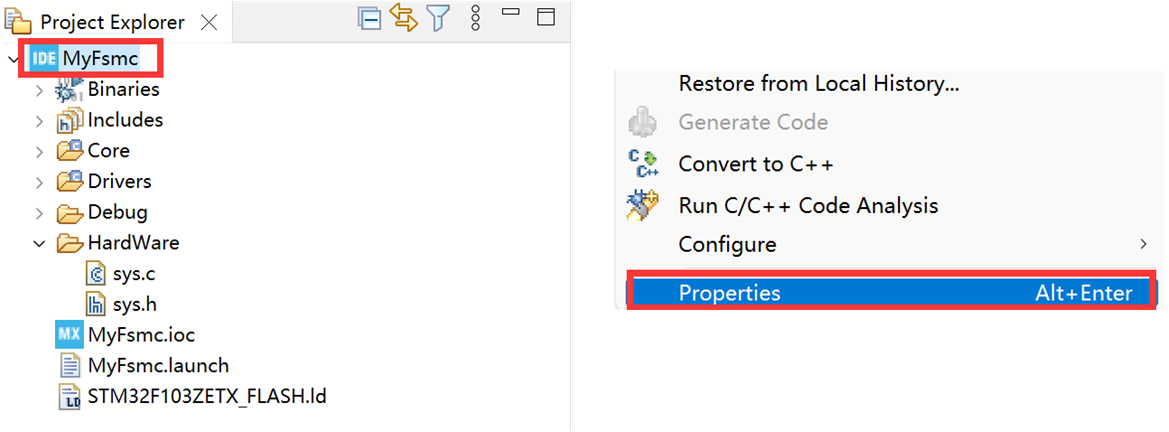Collapse the HardWare folder
This screenshot has width=1169, height=432.
pyautogui.click(x=39, y=243)
